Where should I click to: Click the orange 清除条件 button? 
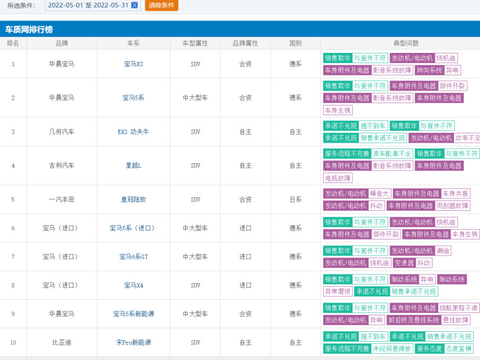161,5
